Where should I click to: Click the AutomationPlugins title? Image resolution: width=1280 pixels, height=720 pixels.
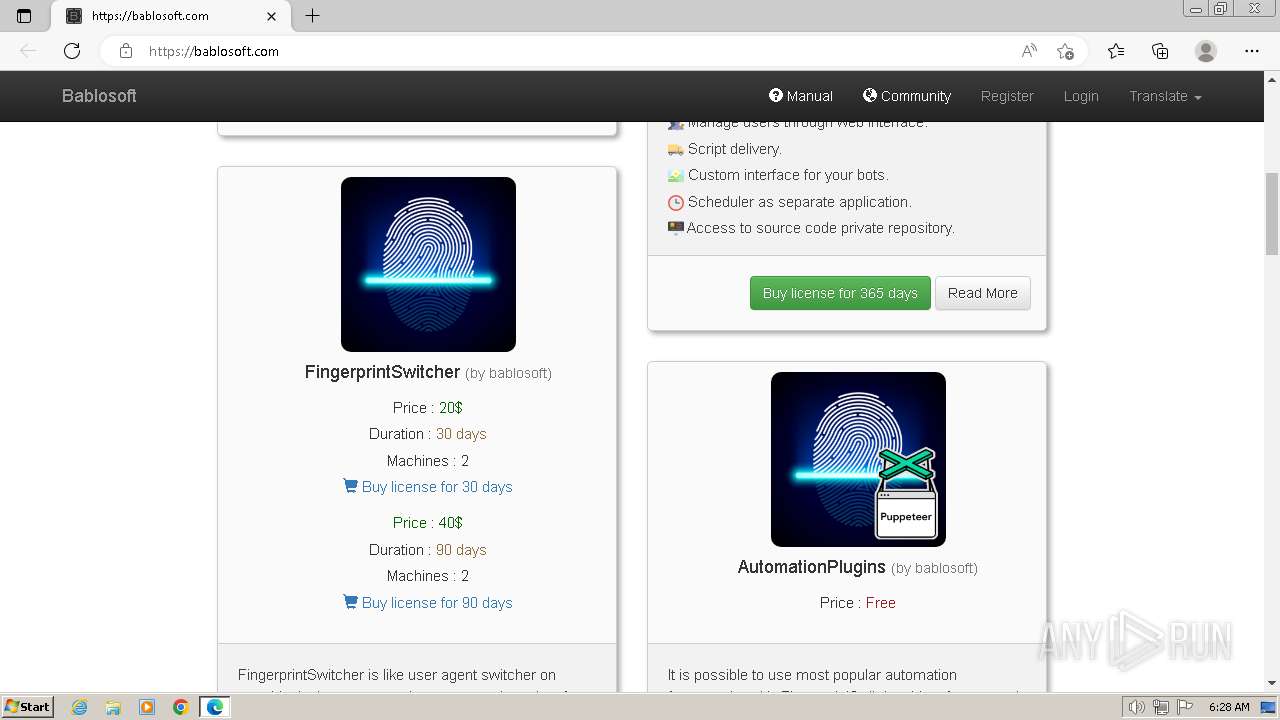tap(811, 567)
